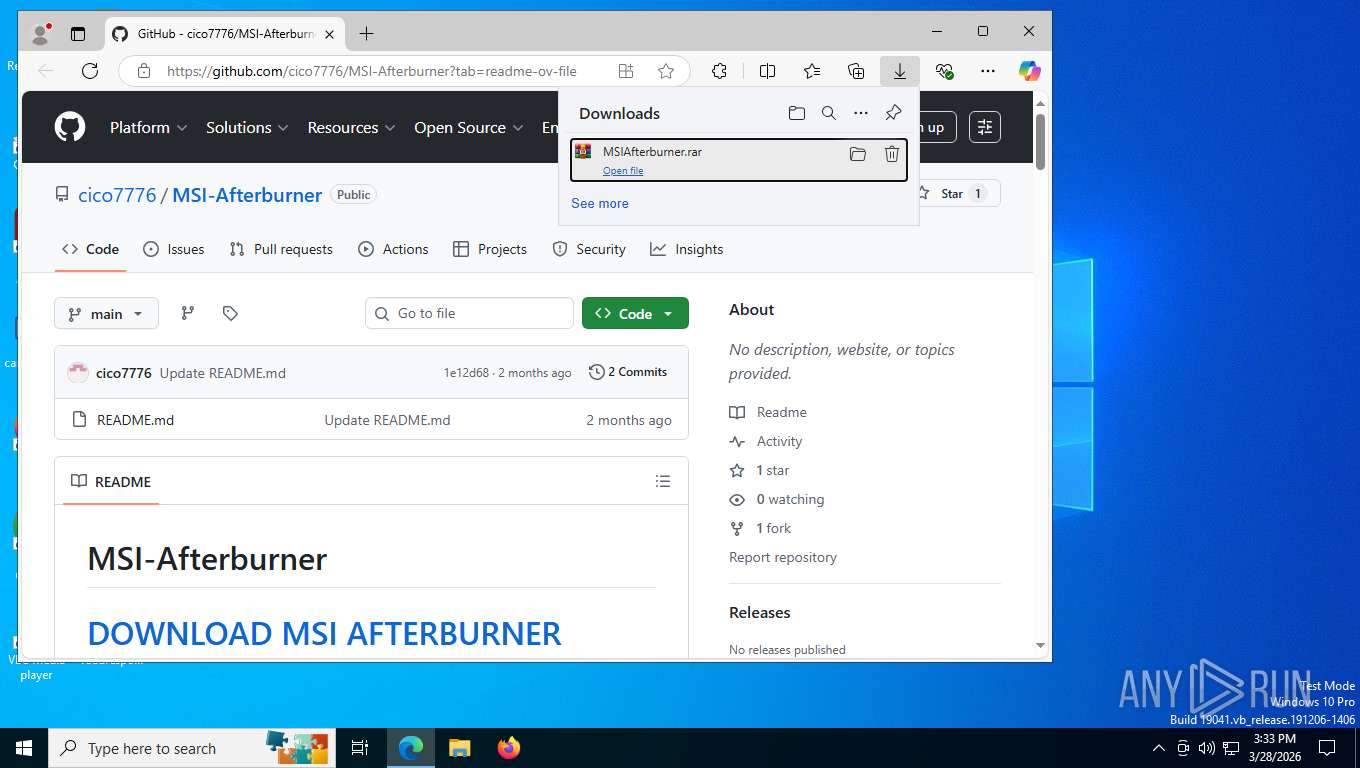Open Browser essentials heart icon
1360x768 pixels.
click(x=944, y=71)
